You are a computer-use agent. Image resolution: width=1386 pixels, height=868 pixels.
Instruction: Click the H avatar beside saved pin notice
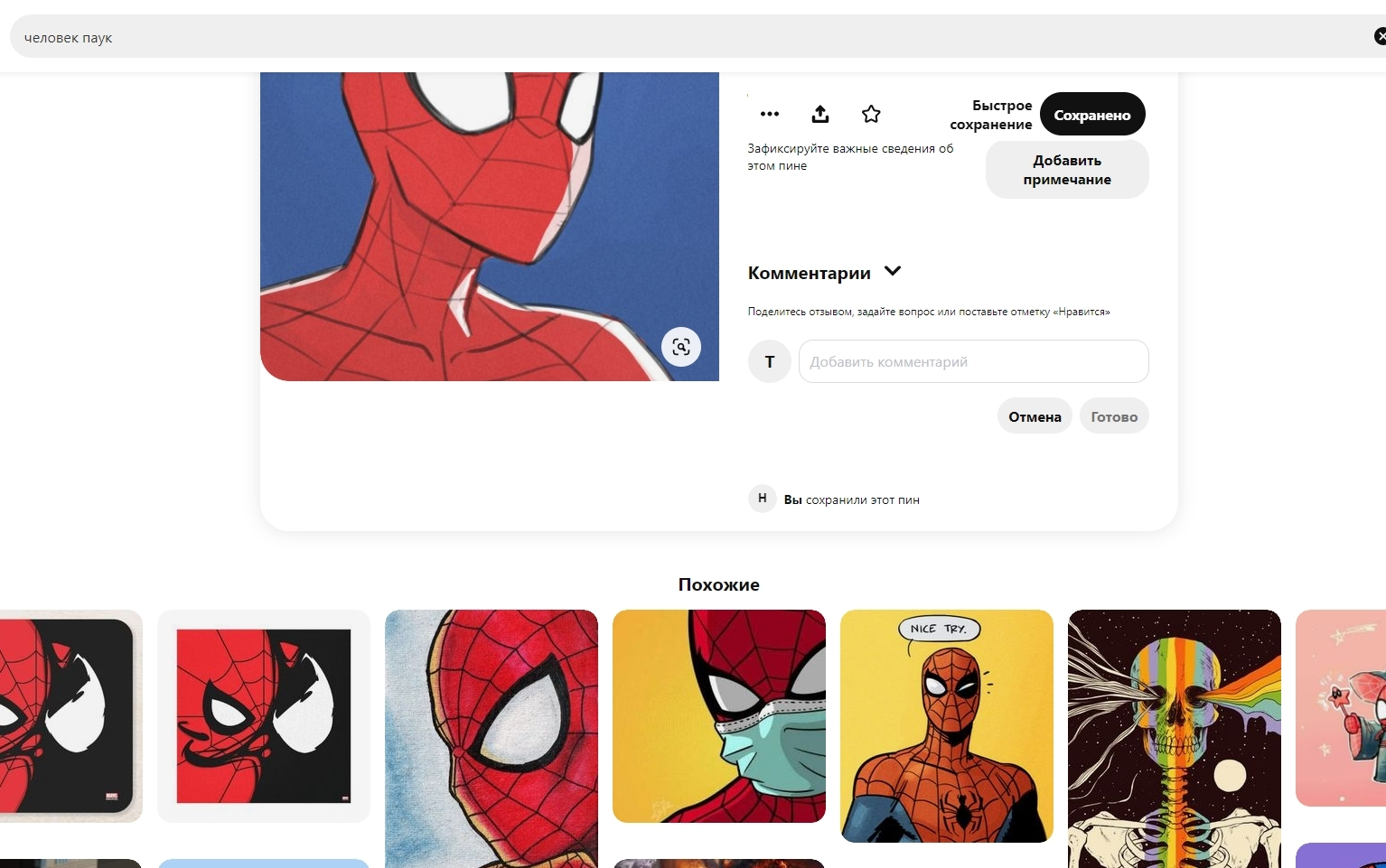click(x=763, y=499)
